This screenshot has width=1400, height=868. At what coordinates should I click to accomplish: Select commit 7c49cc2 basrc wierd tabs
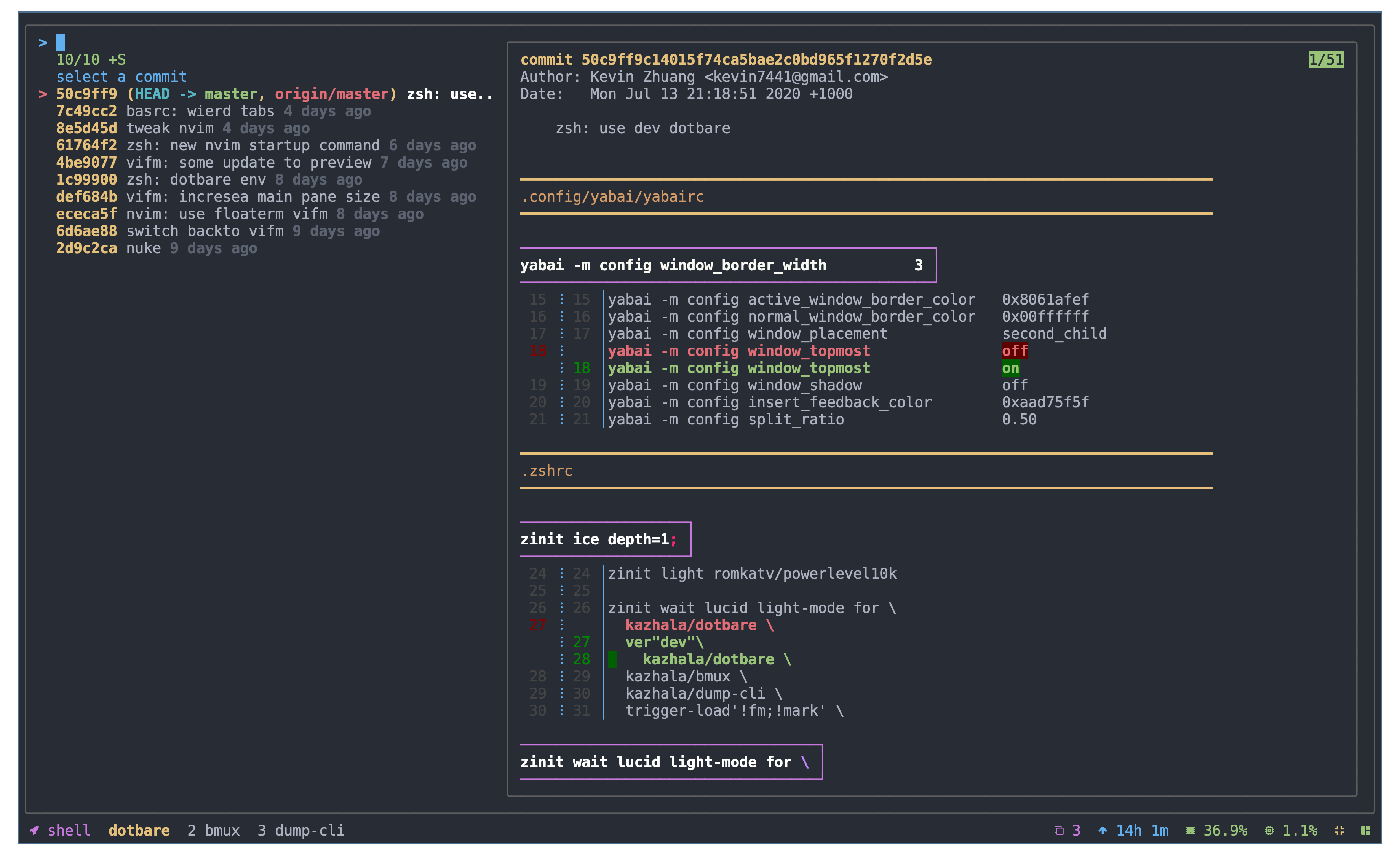(x=213, y=112)
